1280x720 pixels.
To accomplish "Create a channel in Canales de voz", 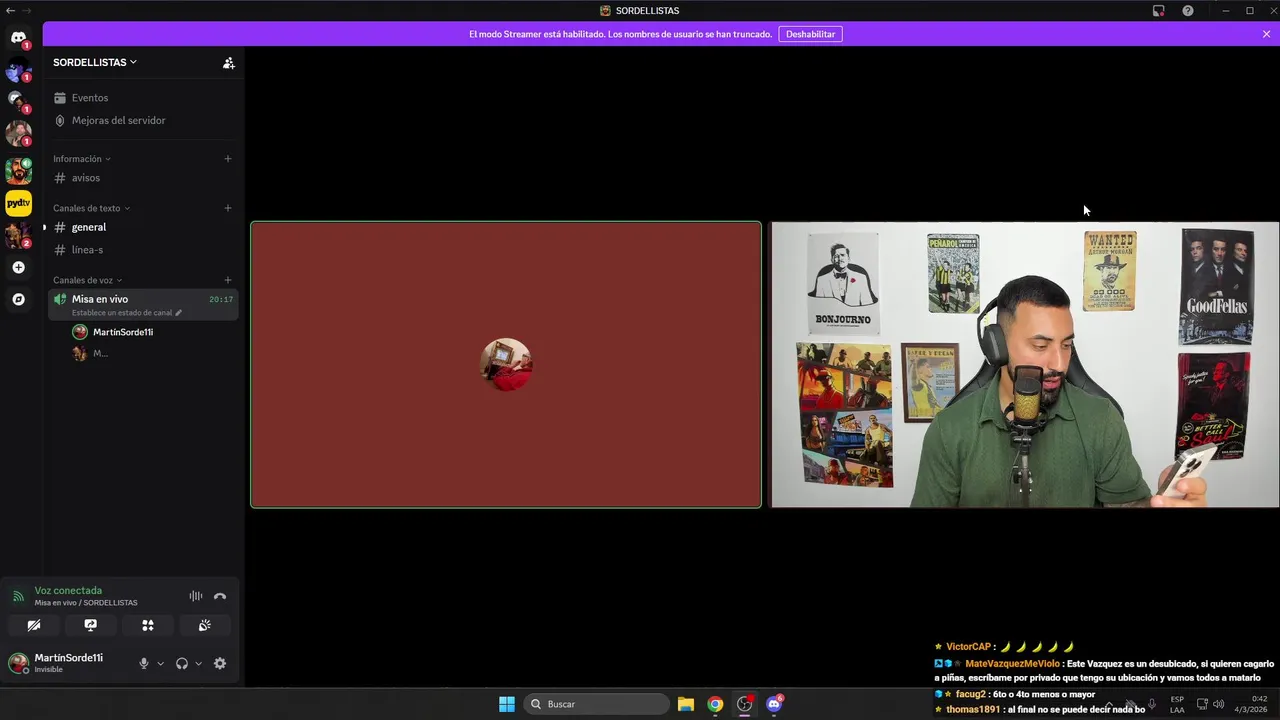I will point(228,280).
